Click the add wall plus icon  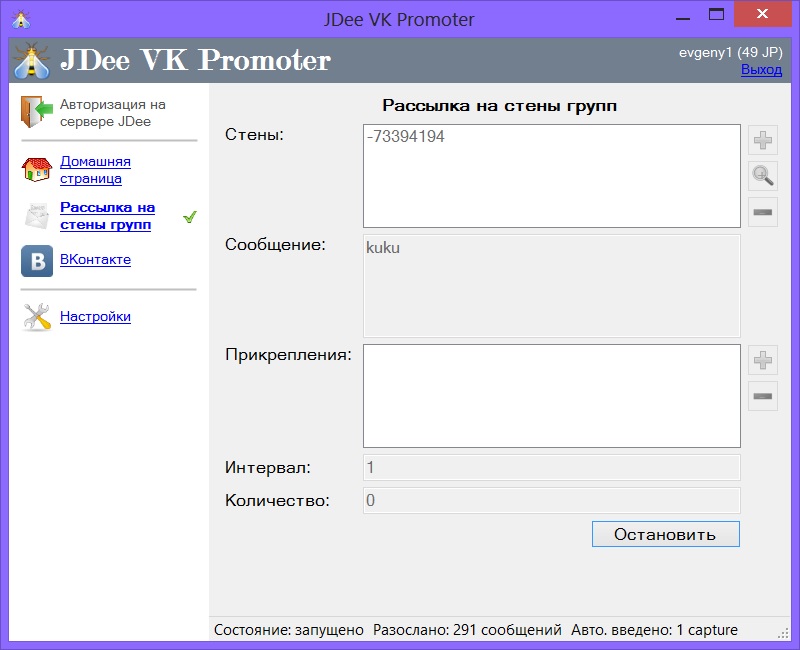pos(763,140)
